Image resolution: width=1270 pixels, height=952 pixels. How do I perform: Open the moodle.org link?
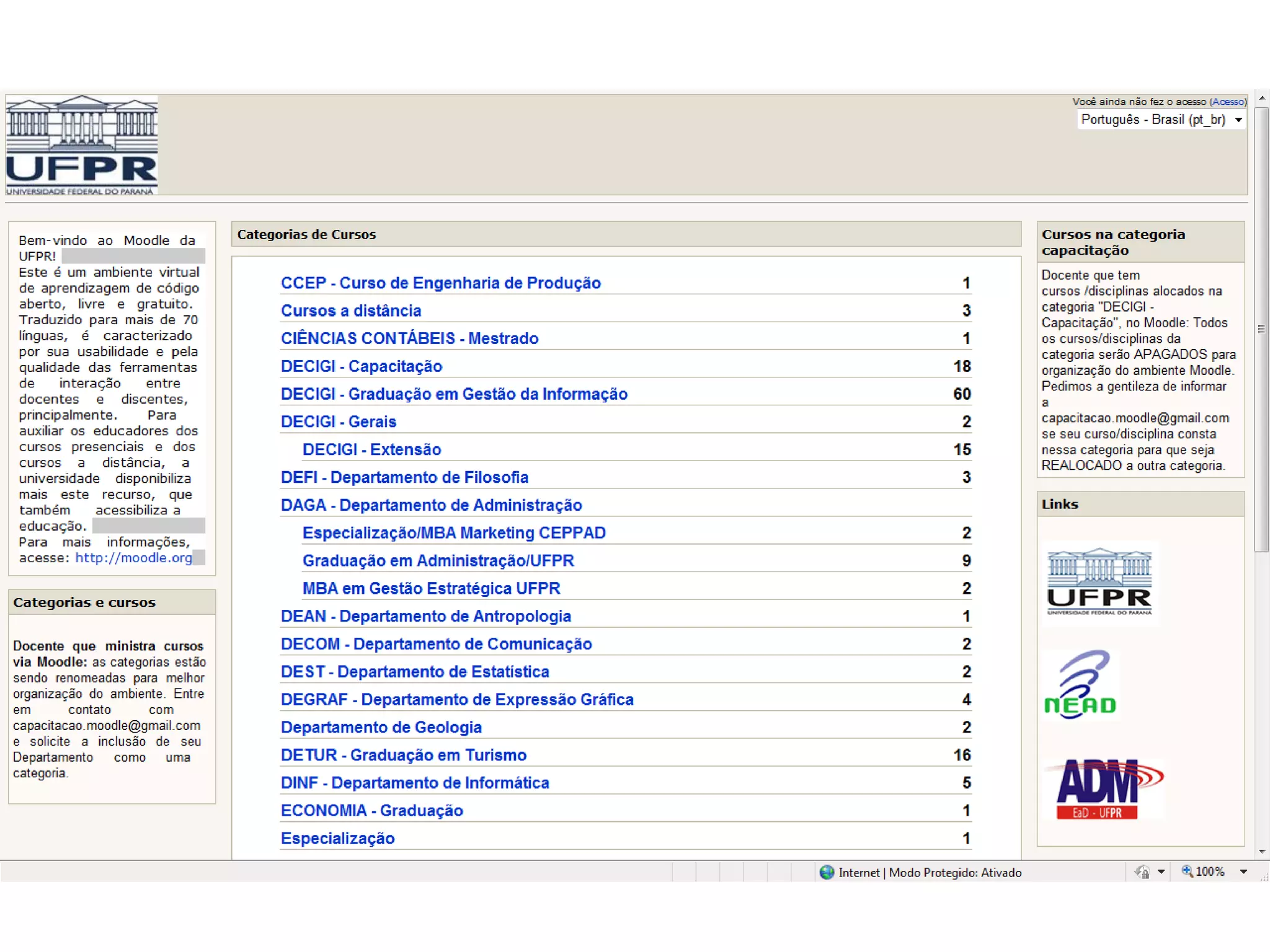coord(133,558)
